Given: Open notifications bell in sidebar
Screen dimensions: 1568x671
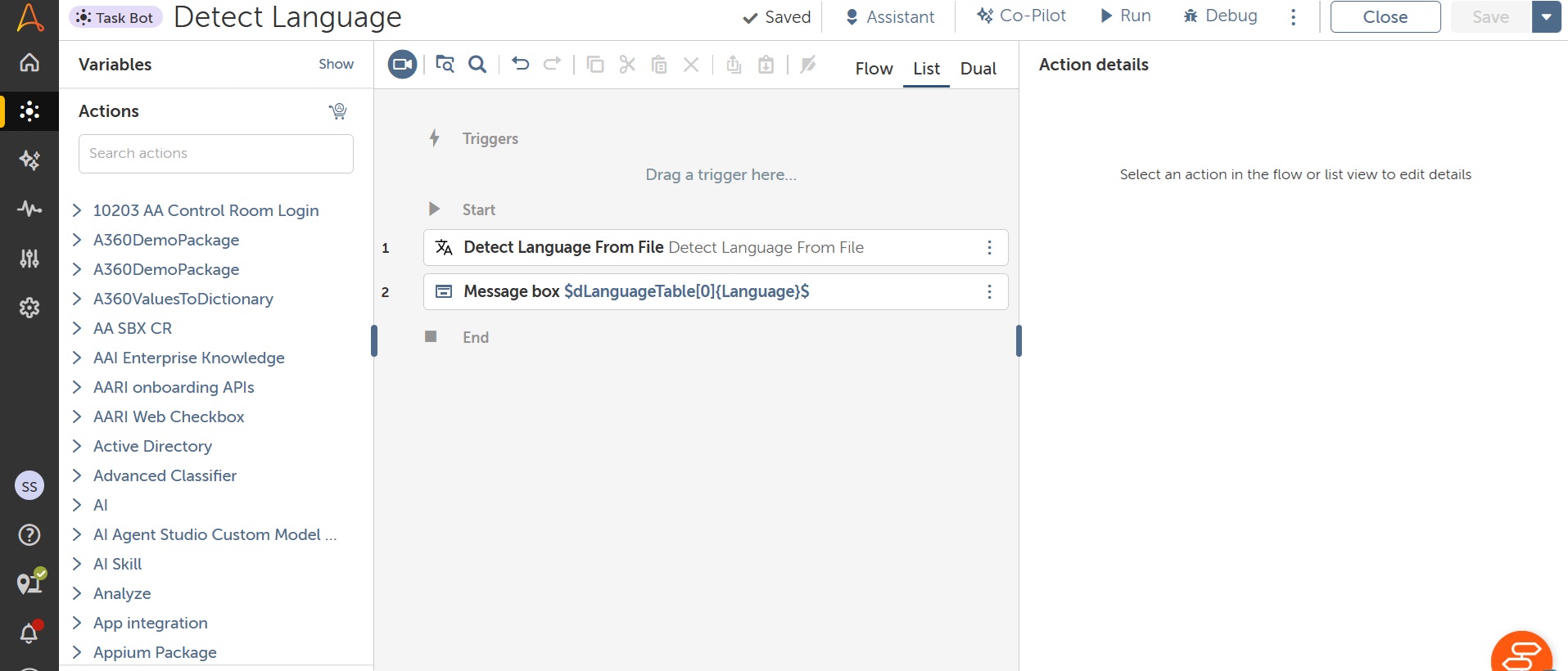Looking at the screenshot, I should tap(29, 633).
